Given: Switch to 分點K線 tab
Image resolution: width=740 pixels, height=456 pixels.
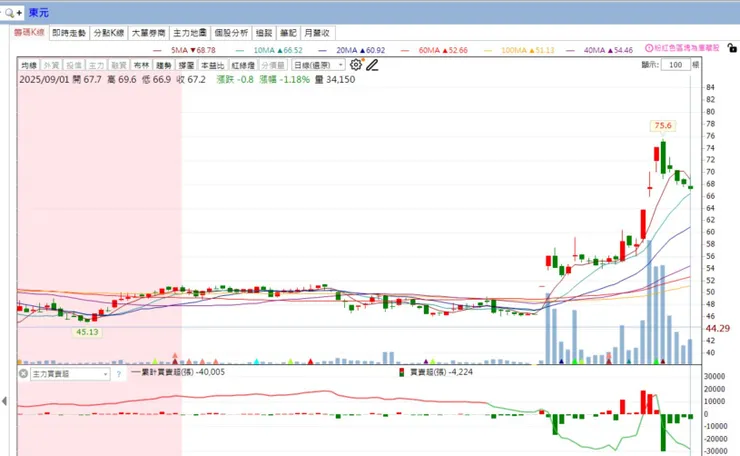Looking at the screenshot, I should click(109, 33).
